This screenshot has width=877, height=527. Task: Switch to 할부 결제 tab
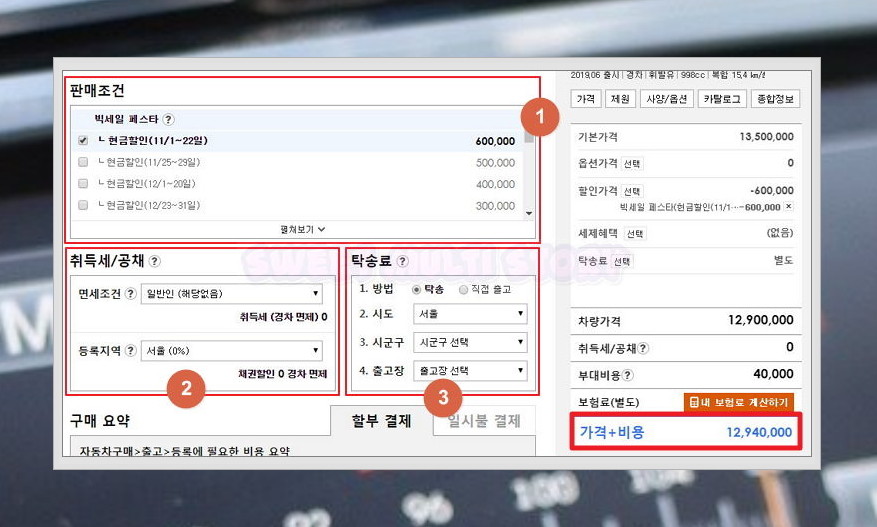[381, 421]
